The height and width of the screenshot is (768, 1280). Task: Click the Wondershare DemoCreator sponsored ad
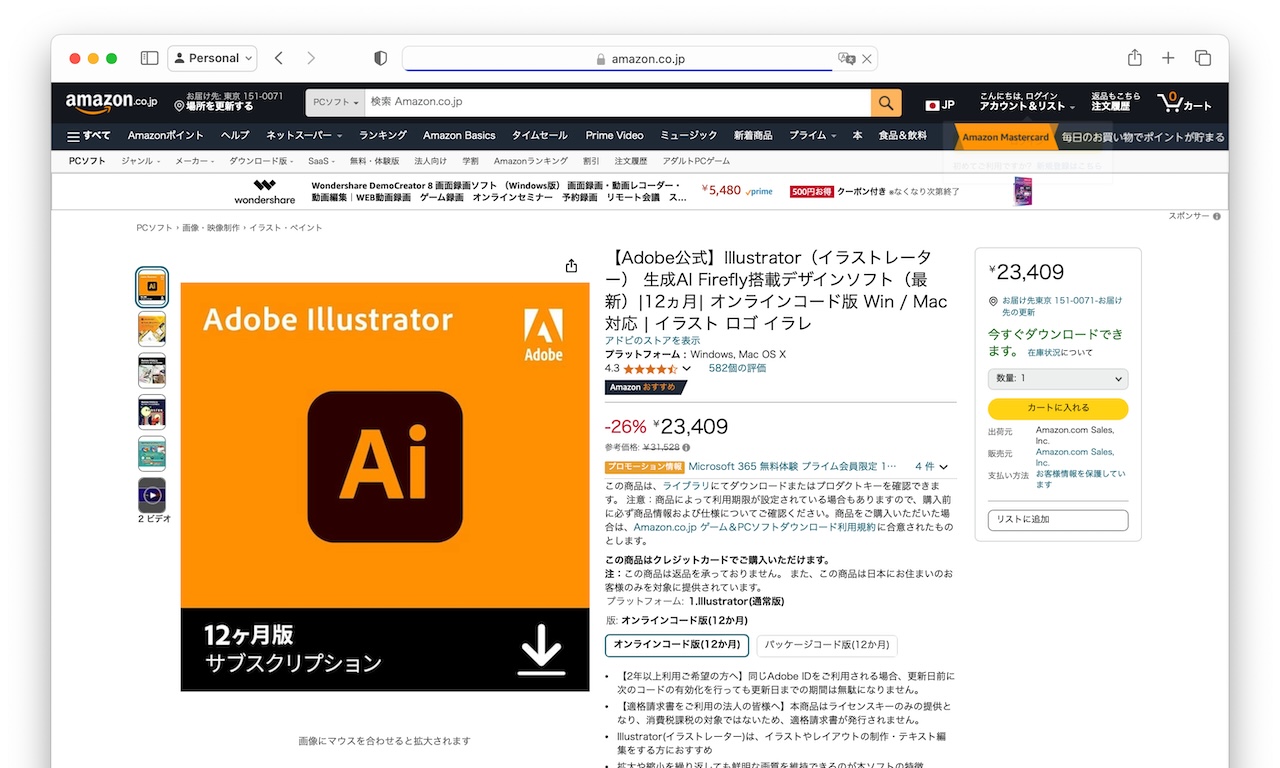point(640,191)
